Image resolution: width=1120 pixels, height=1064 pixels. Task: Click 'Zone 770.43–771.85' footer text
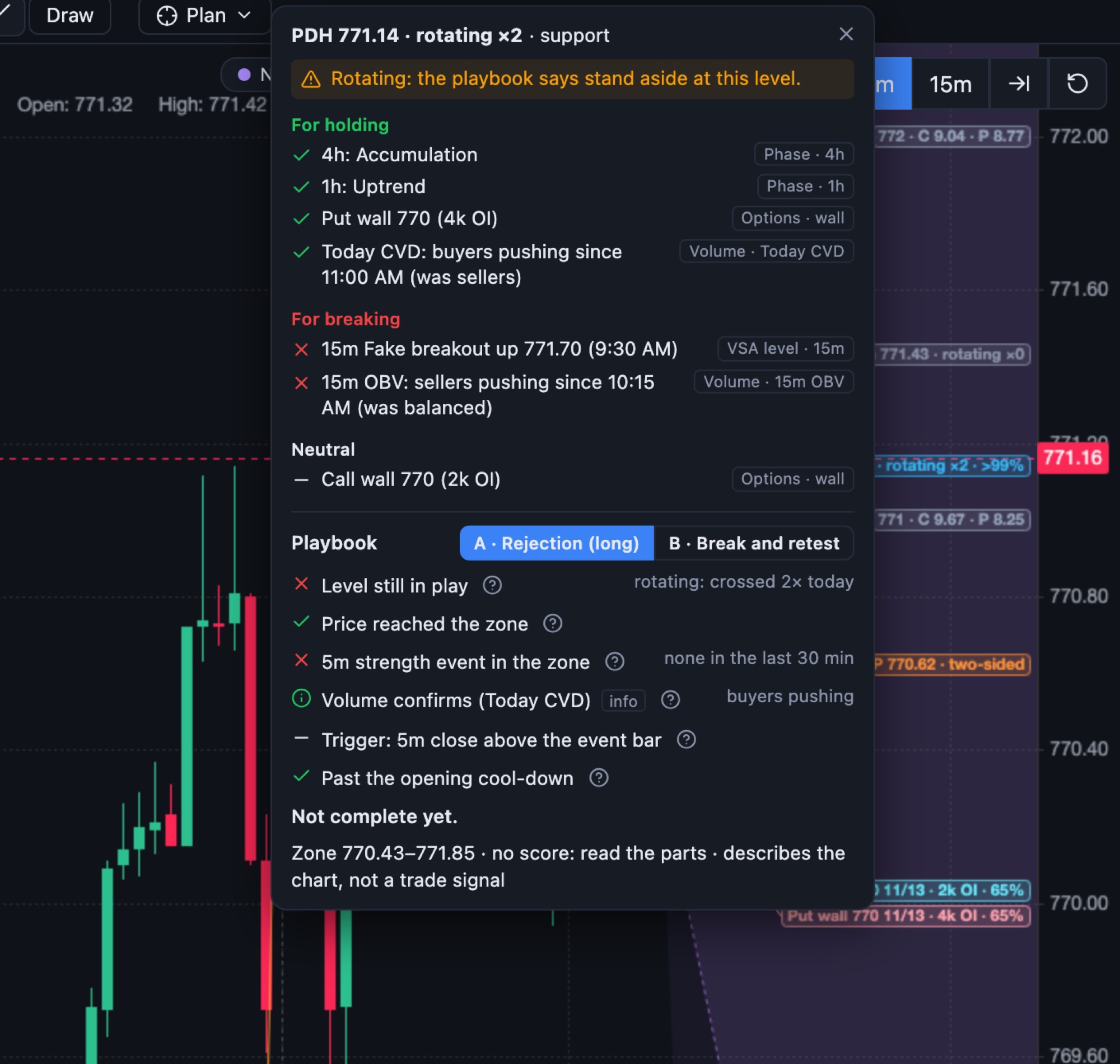click(x=383, y=853)
